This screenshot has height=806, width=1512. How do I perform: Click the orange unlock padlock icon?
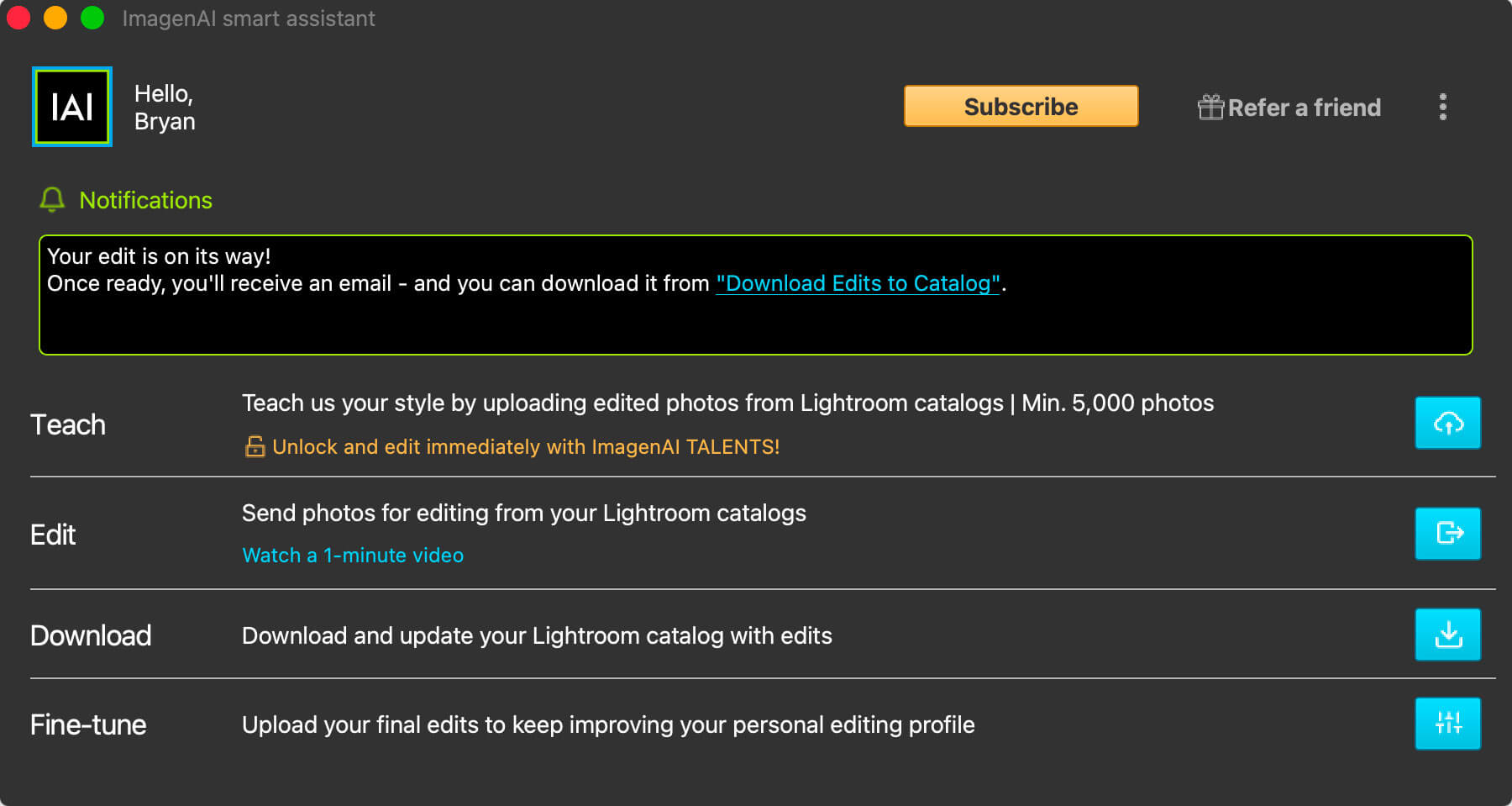255,446
